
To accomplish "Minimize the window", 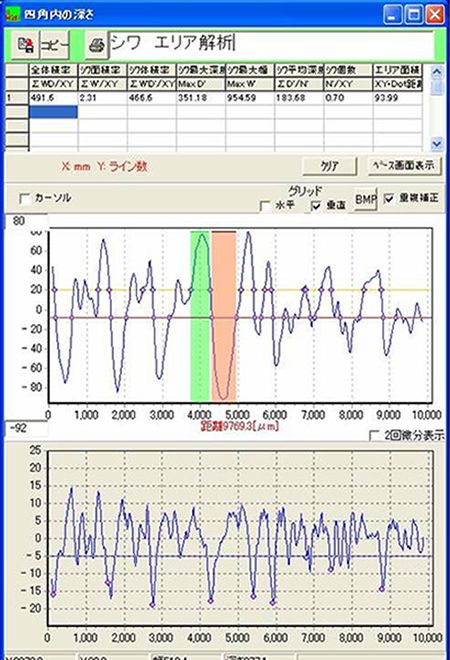I will (x=393, y=15).
